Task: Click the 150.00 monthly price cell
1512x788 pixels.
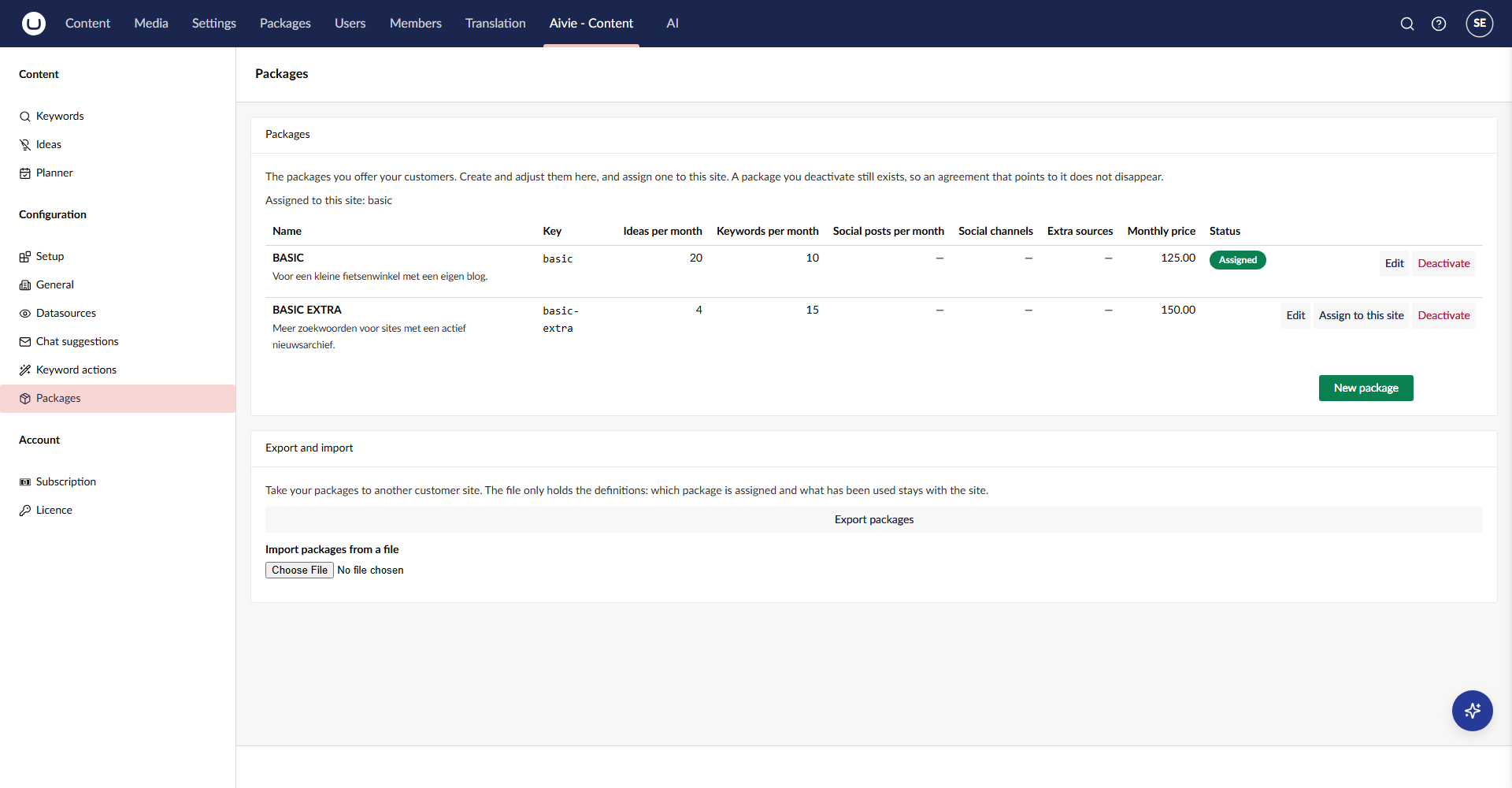Action: pos(1178,310)
